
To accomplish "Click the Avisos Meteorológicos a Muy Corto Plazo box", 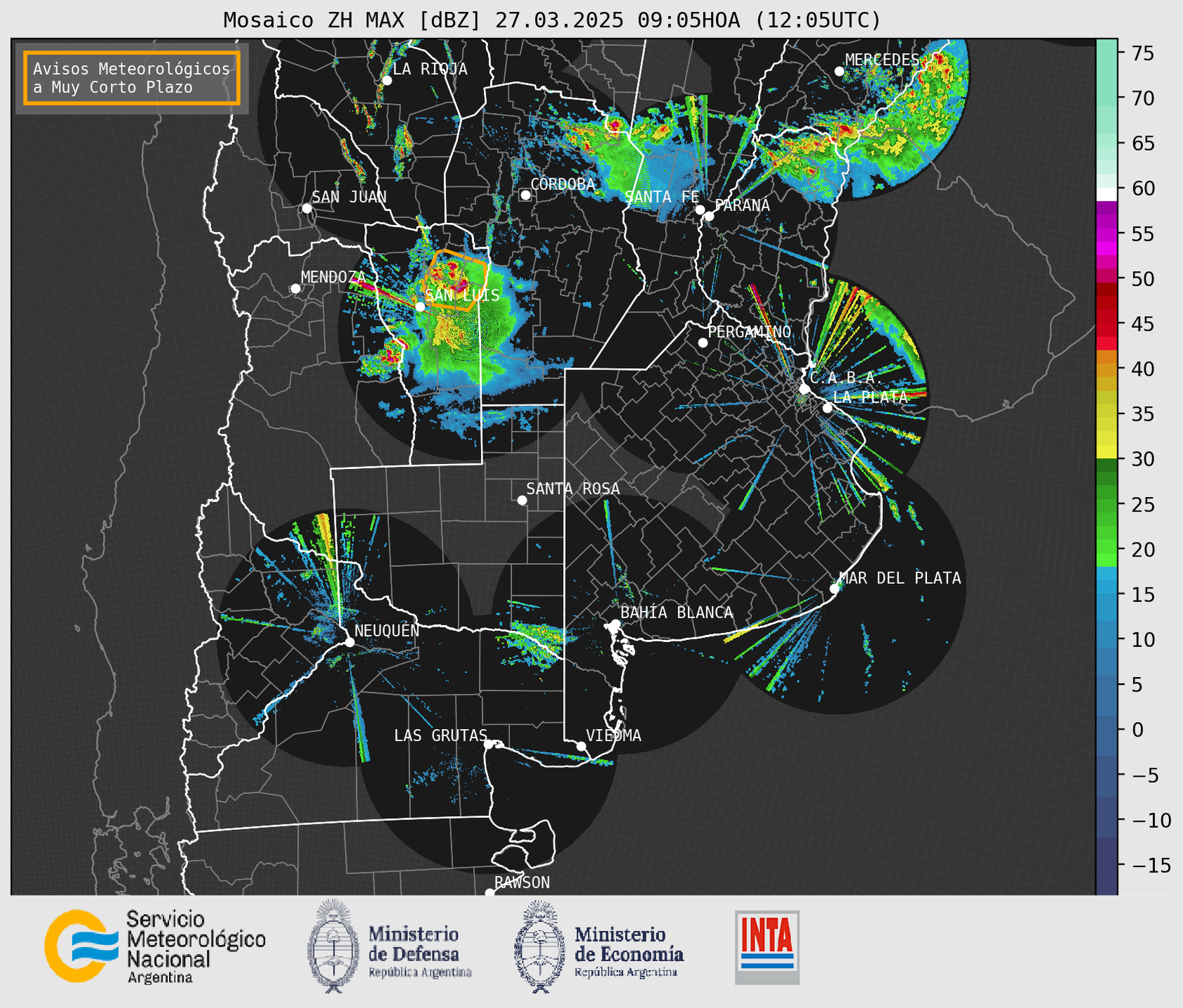I will tap(132, 78).
